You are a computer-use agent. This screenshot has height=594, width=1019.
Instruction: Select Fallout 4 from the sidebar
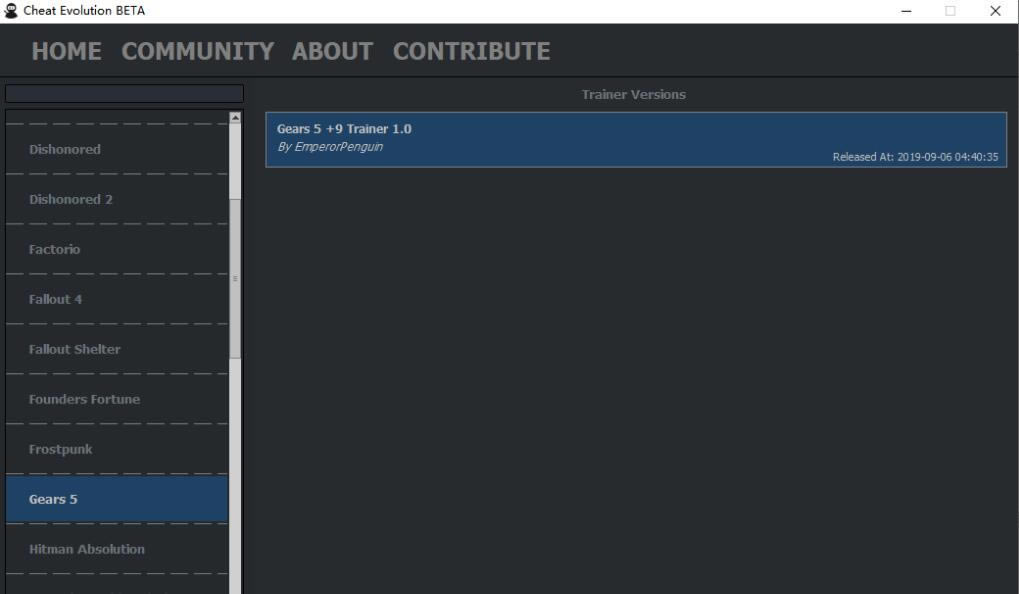point(117,299)
